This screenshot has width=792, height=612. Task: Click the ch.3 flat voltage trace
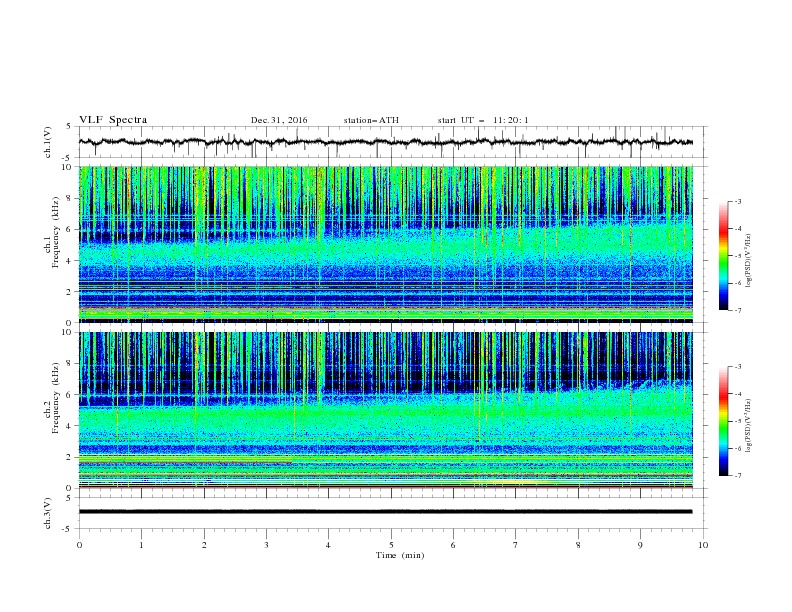(385, 512)
